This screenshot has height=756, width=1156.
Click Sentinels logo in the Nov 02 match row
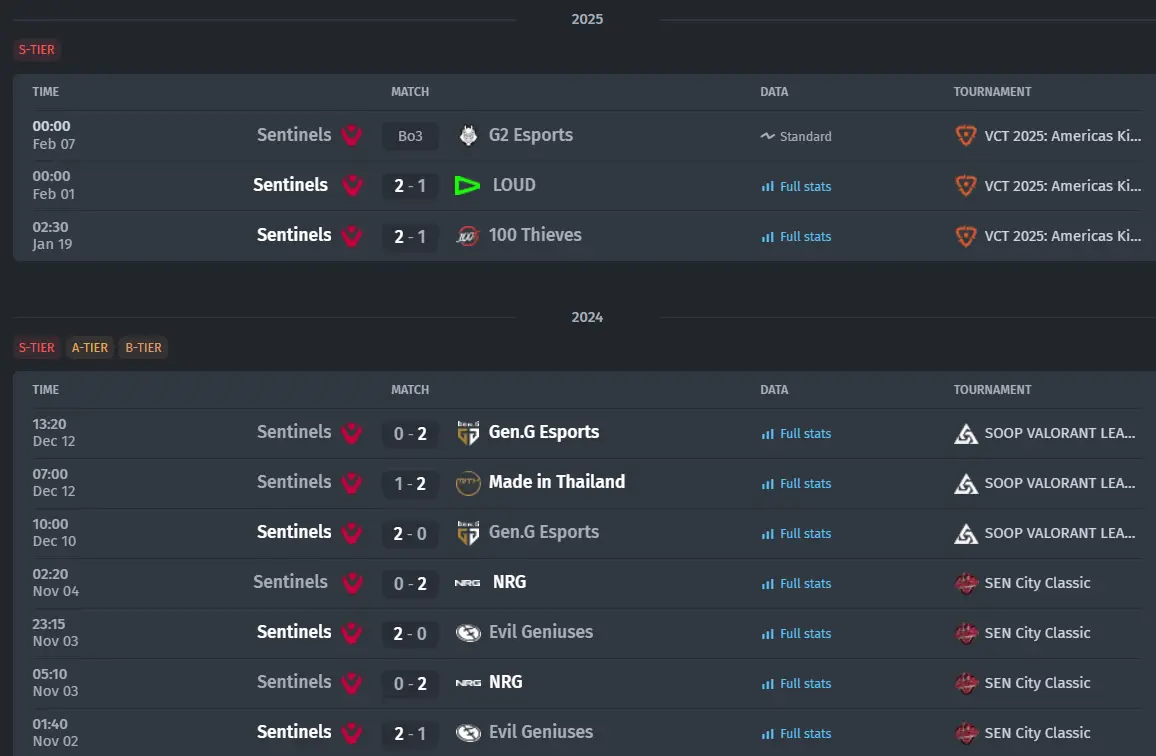pyautogui.click(x=352, y=733)
